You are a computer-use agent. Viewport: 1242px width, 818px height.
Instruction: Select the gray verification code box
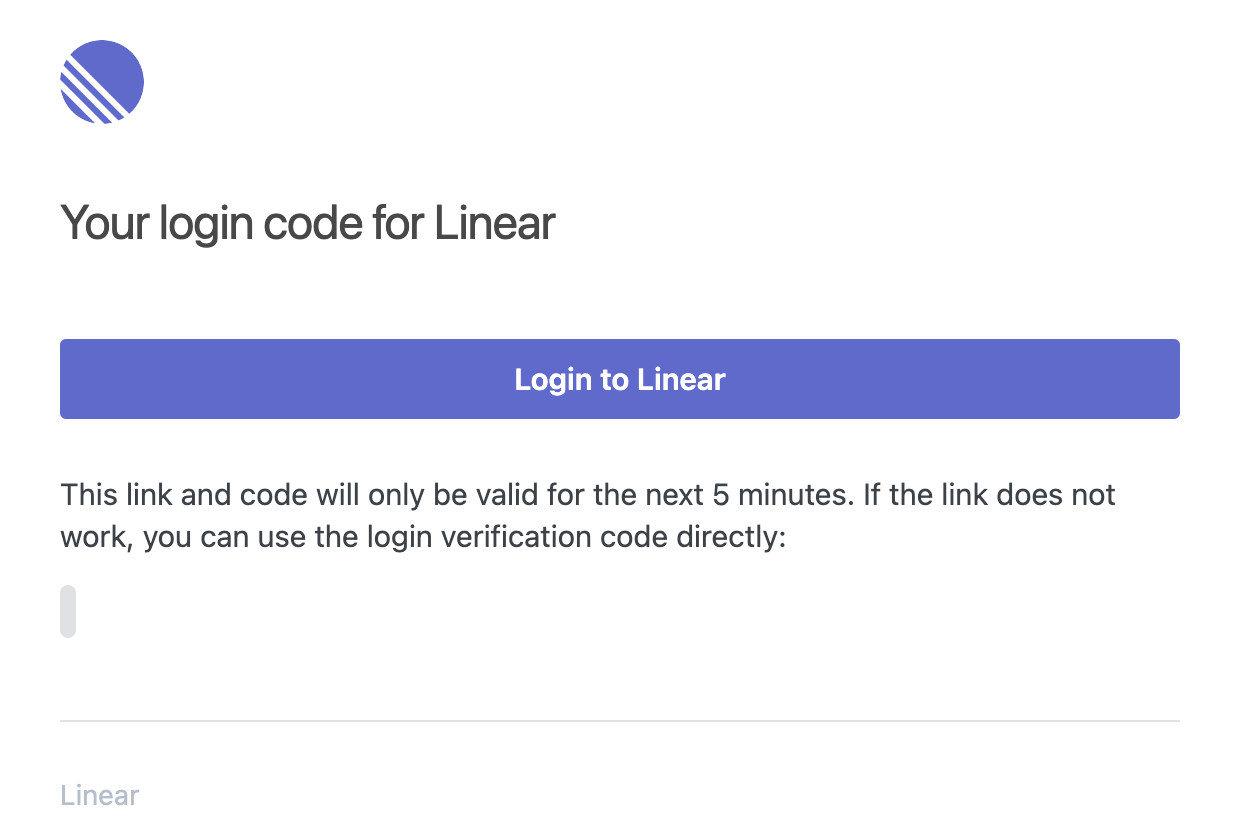point(68,611)
